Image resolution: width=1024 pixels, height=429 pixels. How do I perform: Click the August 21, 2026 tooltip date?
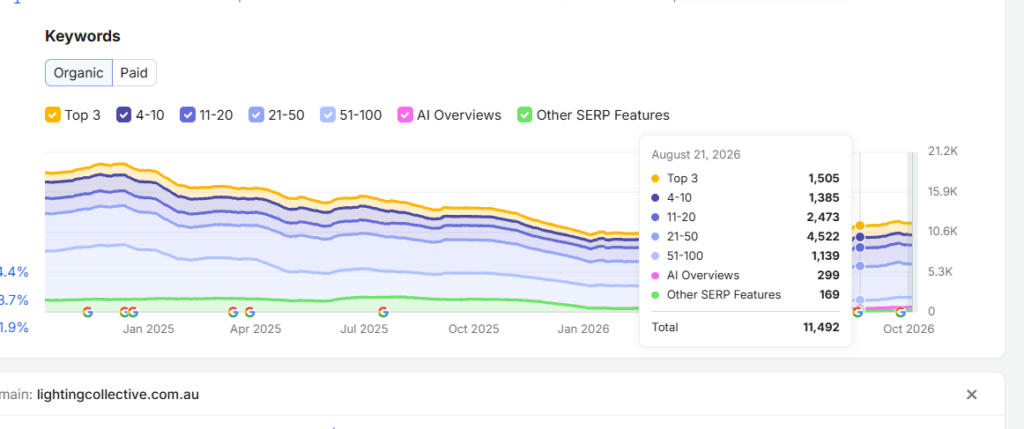pos(696,155)
